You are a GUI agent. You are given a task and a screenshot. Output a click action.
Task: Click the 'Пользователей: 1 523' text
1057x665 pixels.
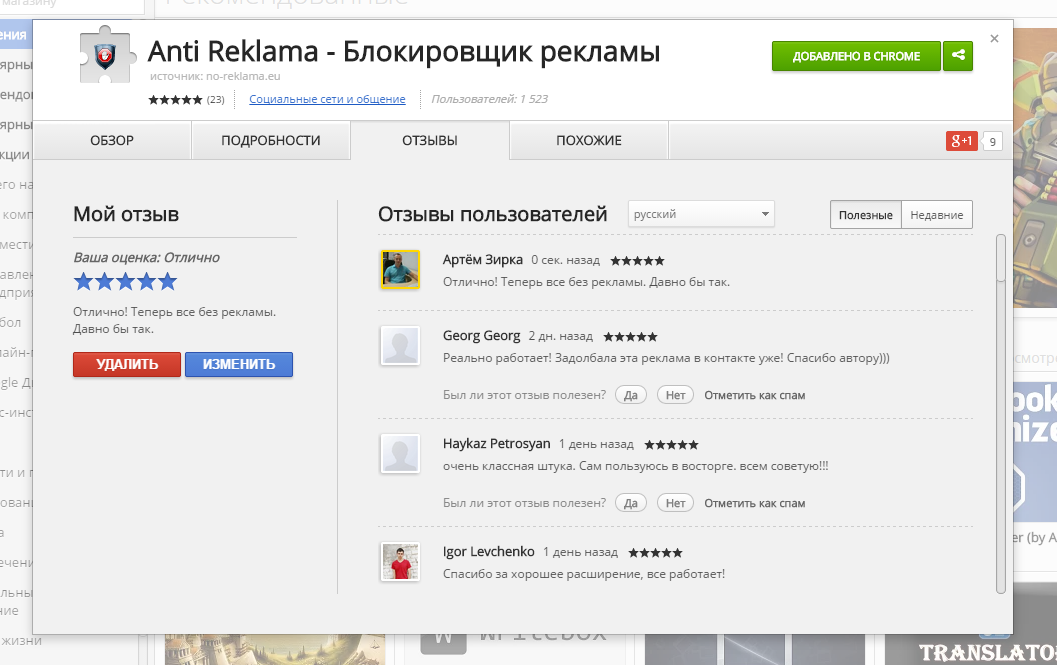(489, 99)
